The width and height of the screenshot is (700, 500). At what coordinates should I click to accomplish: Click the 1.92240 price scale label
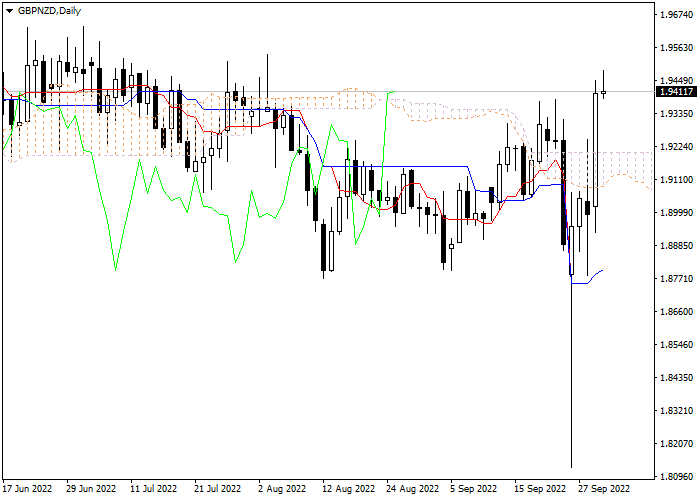tap(676, 147)
